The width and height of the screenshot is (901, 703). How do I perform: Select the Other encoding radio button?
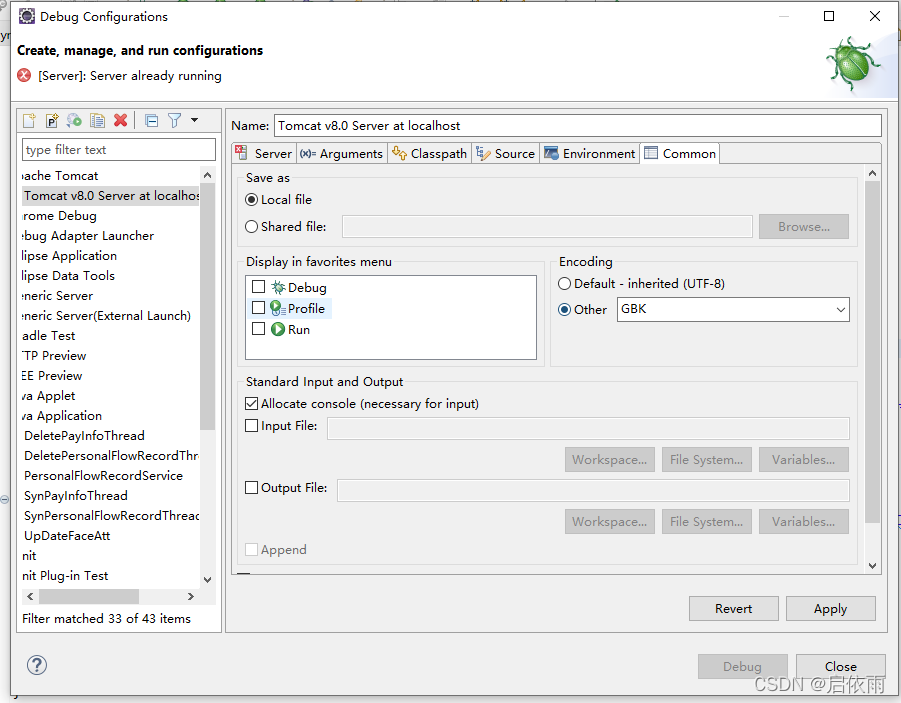tap(564, 309)
